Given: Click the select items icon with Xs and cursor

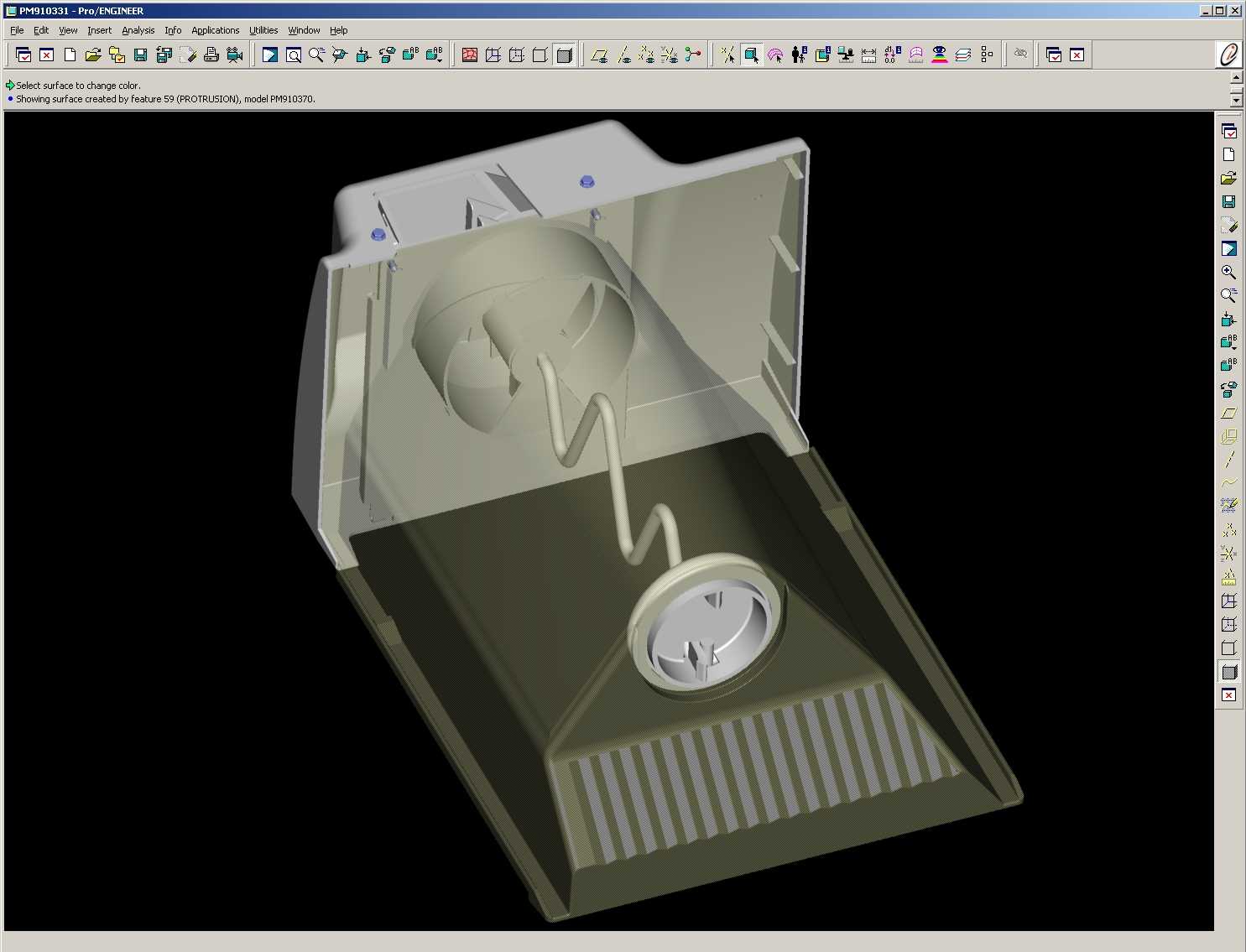Looking at the screenshot, I should pos(727,55).
